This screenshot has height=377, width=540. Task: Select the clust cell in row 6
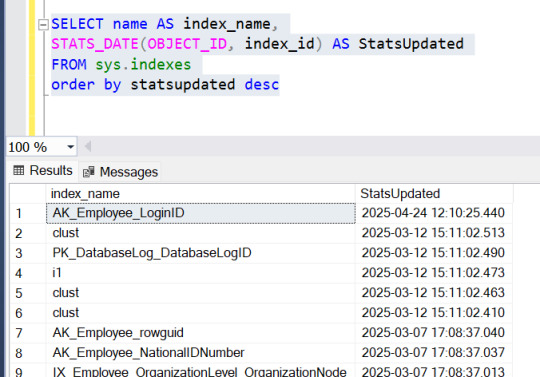200,313
